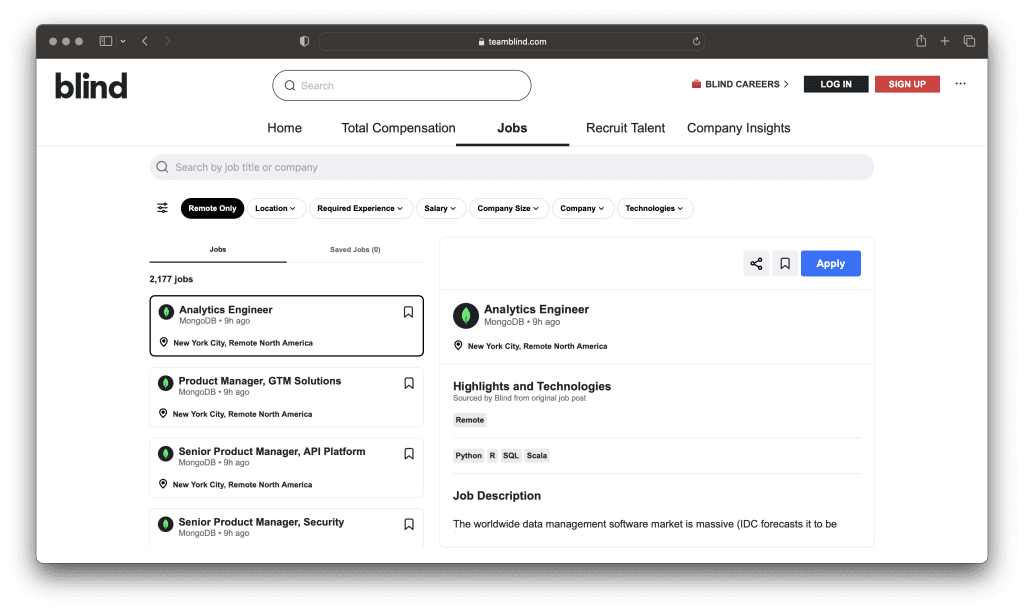Click the MongoDB logo in the job detail header

click(466, 315)
